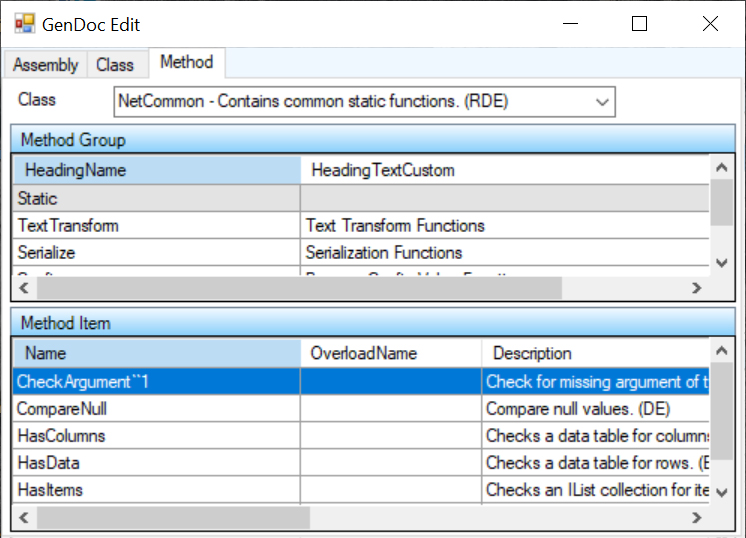Click Method Group vertical scrollbar thumb

coord(722,203)
